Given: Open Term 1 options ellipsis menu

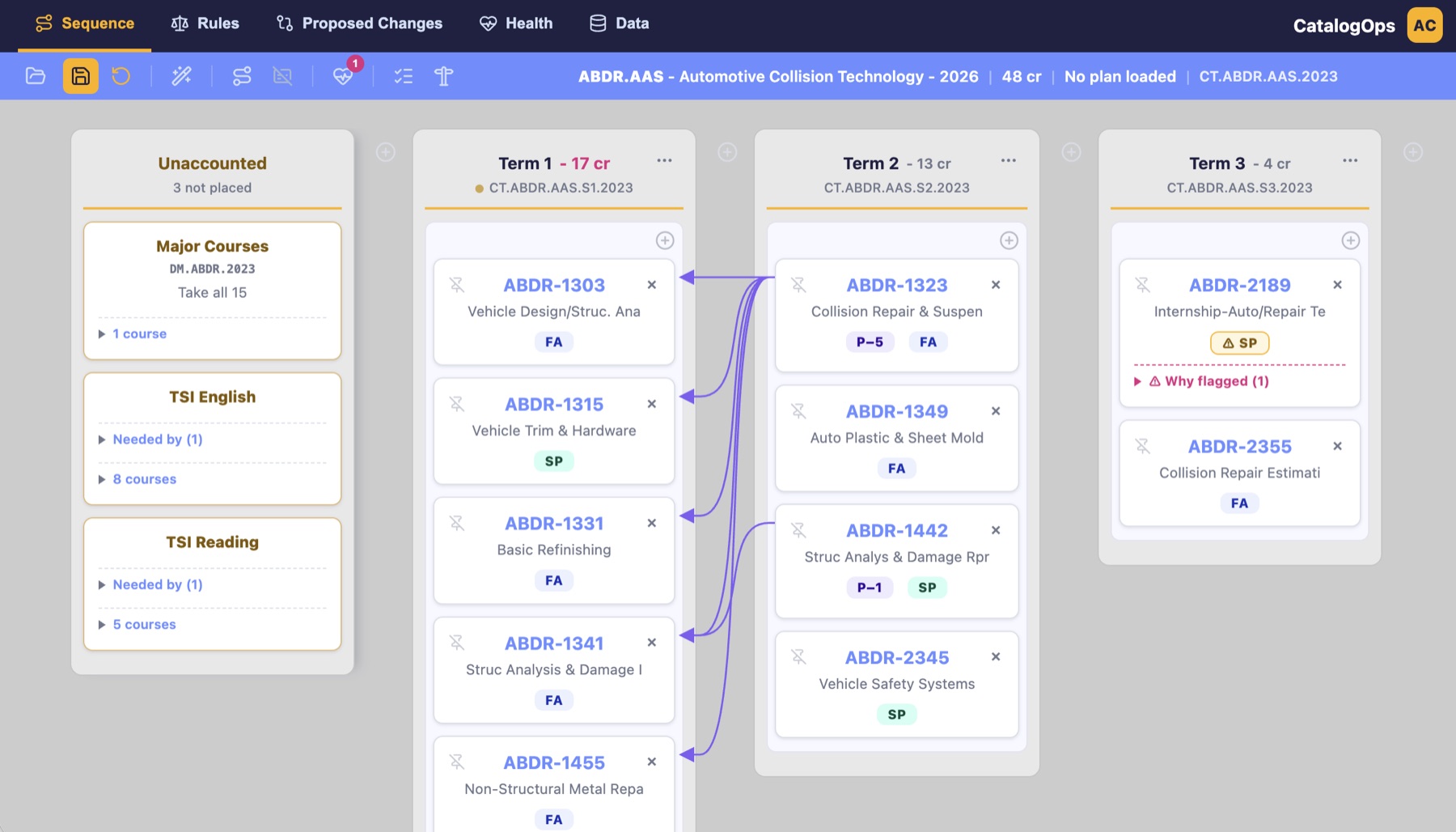Looking at the screenshot, I should [x=665, y=160].
